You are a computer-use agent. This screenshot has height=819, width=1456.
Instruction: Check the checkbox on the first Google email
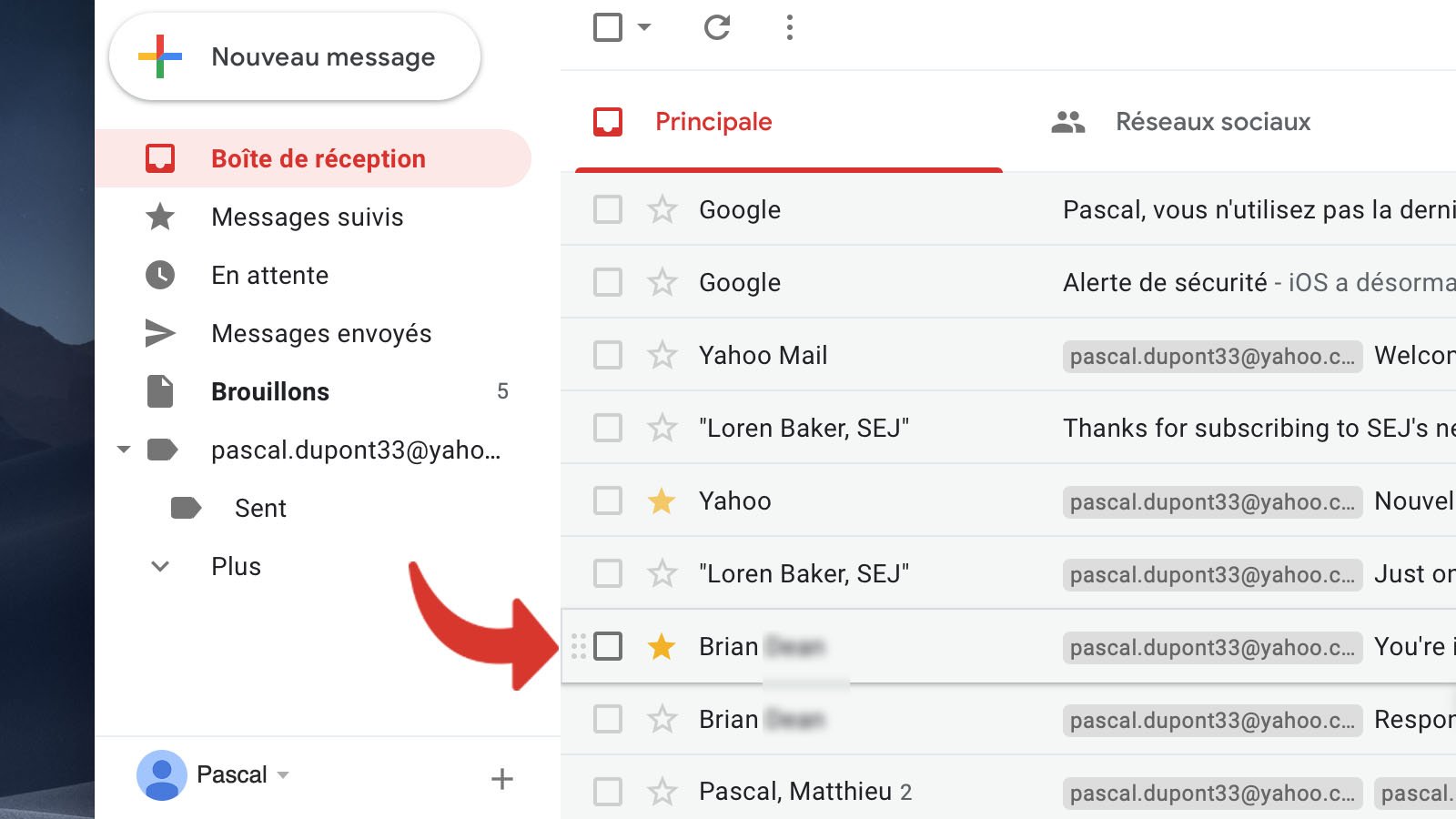606,208
